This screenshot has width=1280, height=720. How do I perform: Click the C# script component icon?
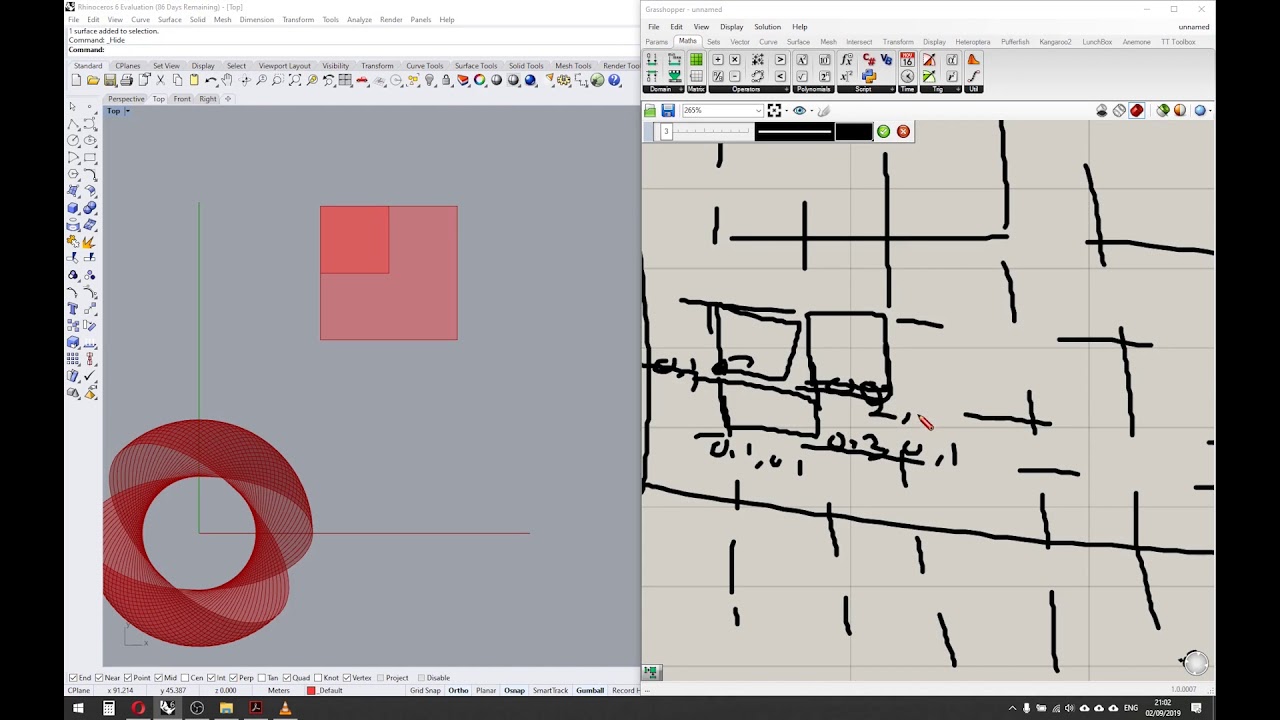869,60
